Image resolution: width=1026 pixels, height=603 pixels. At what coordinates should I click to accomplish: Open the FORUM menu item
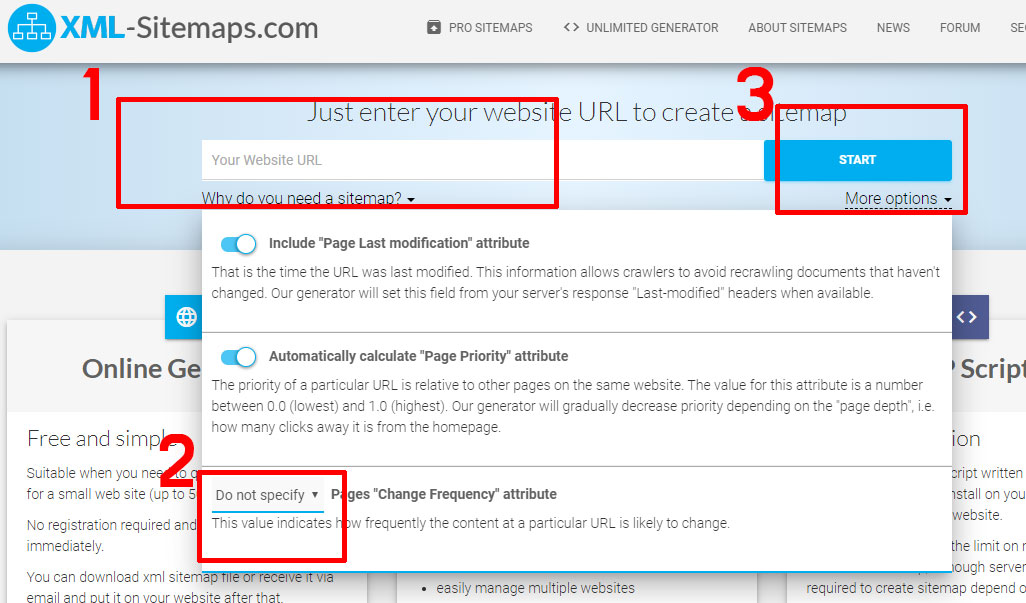pyautogui.click(x=960, y=27)
